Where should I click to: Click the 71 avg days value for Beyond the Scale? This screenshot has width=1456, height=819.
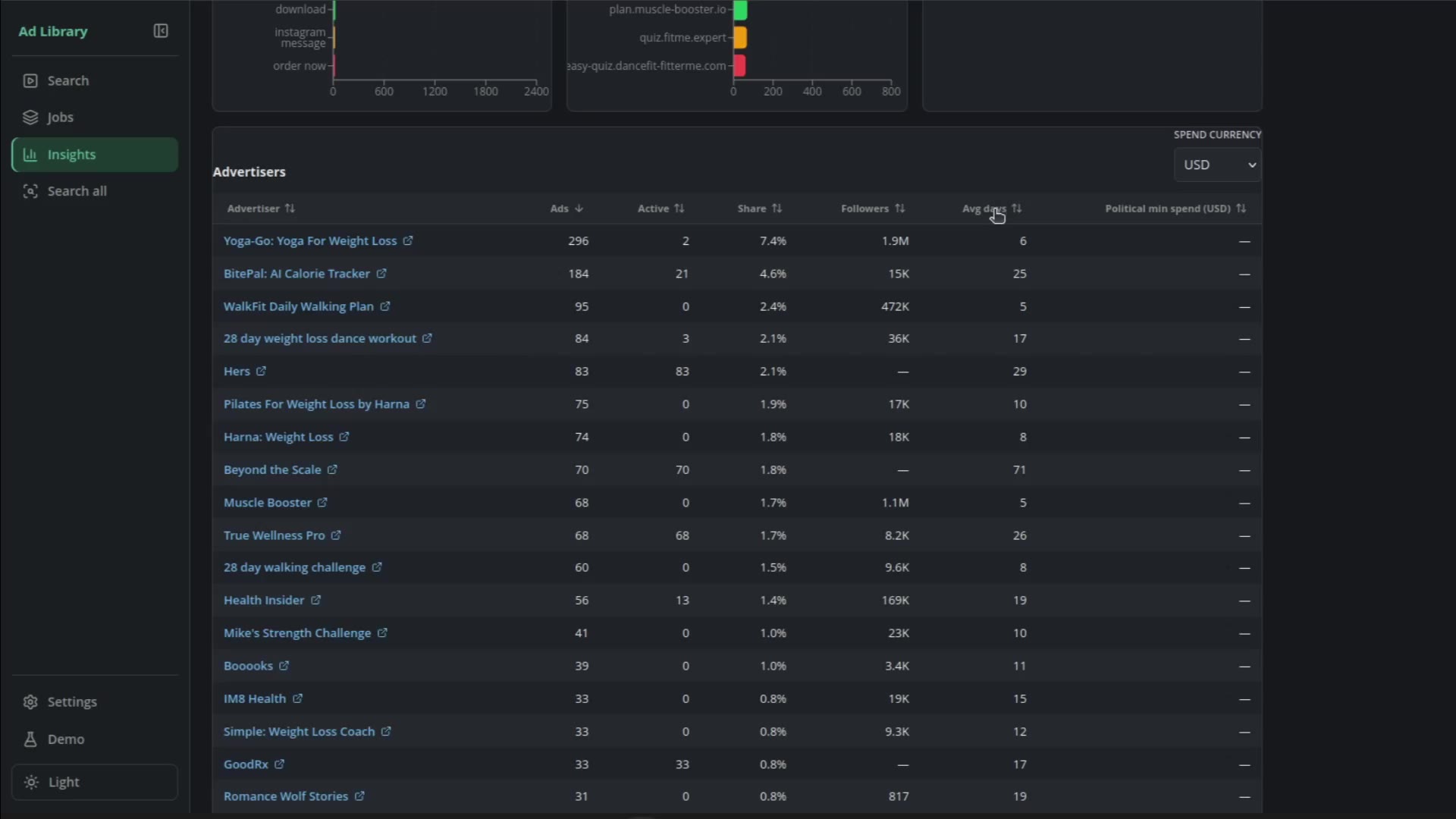coord(1019,470)
